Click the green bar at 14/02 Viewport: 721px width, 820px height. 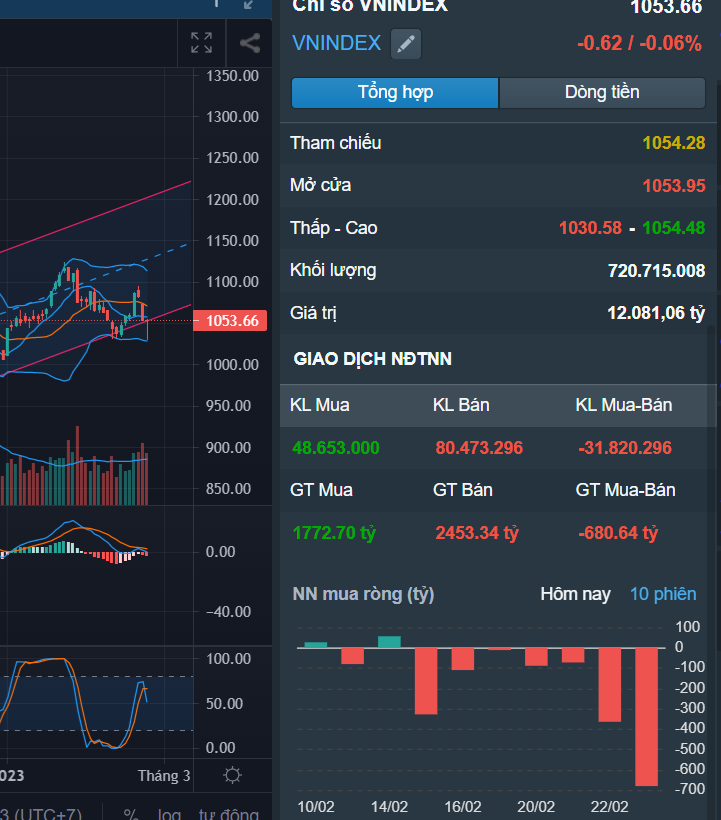(x=389, y=642)
